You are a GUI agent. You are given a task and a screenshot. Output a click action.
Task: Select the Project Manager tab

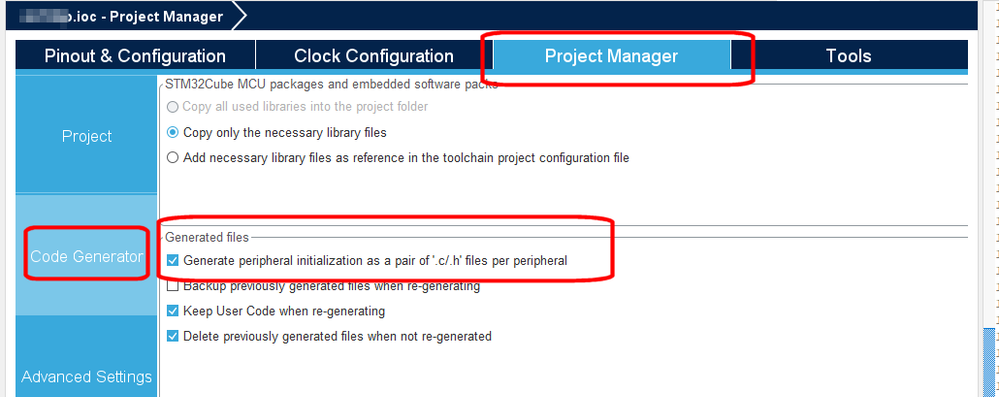612,55
